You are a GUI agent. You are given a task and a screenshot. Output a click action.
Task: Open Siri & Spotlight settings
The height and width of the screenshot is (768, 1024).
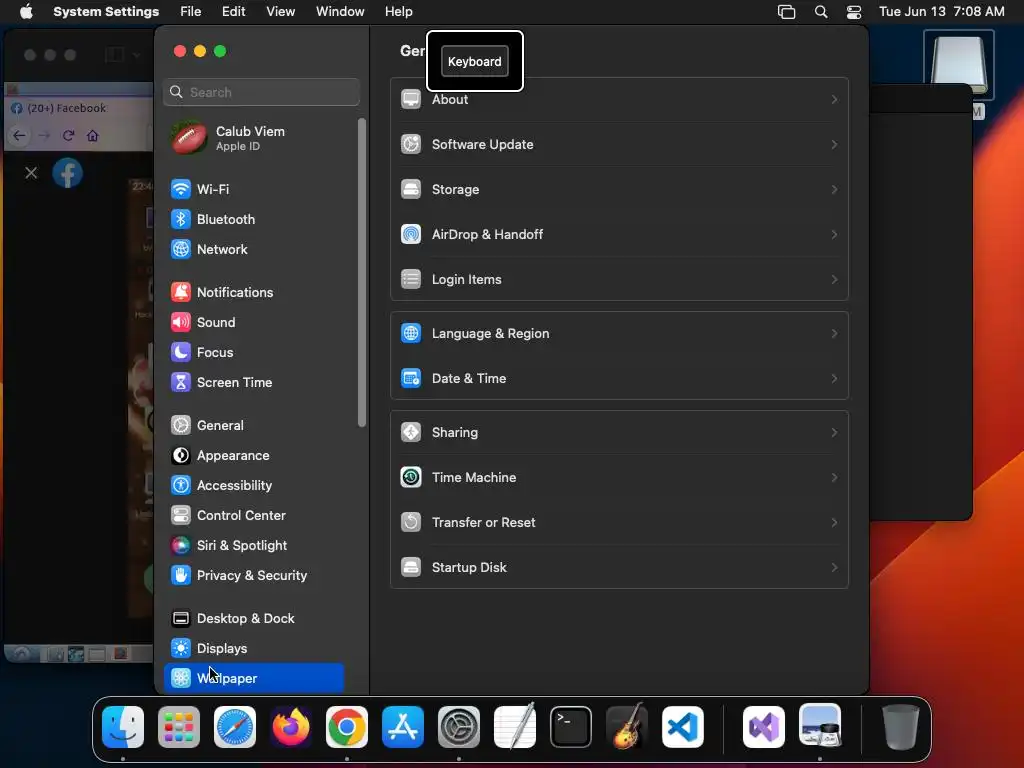coord(253,546)
